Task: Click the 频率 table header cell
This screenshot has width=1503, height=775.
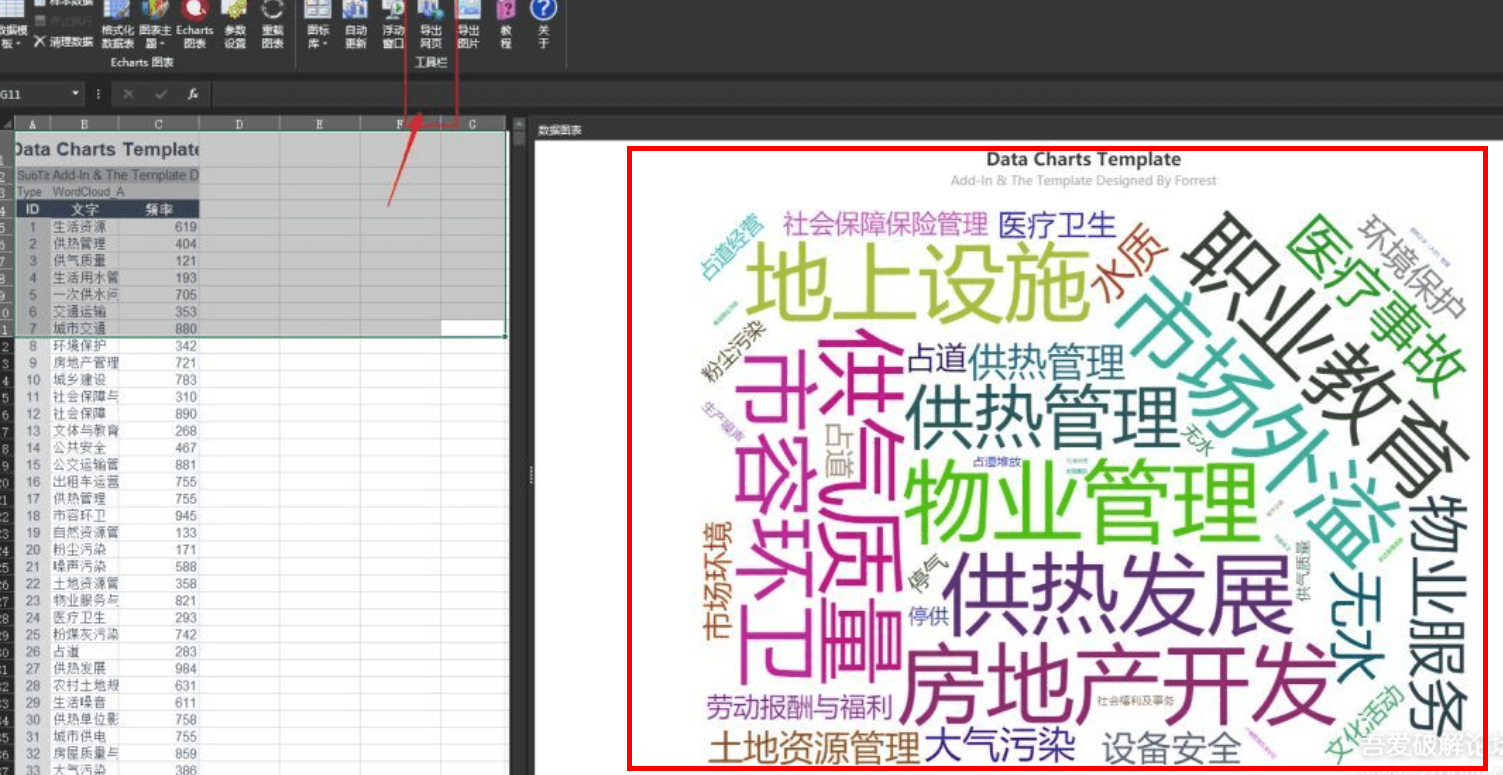Action: [x=159, y=209]
